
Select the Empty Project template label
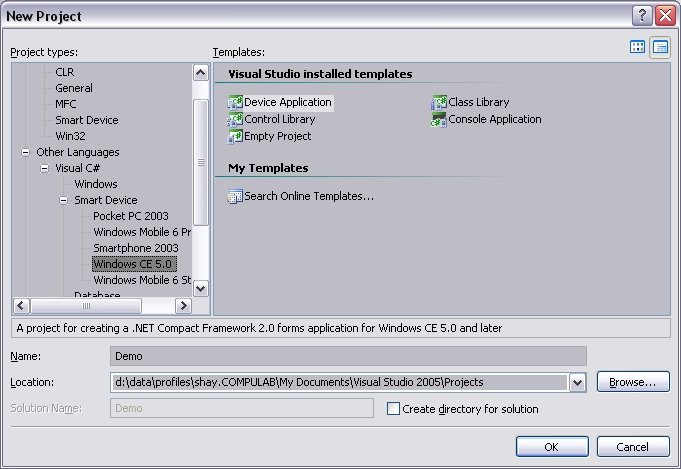(x=278, y=136)
